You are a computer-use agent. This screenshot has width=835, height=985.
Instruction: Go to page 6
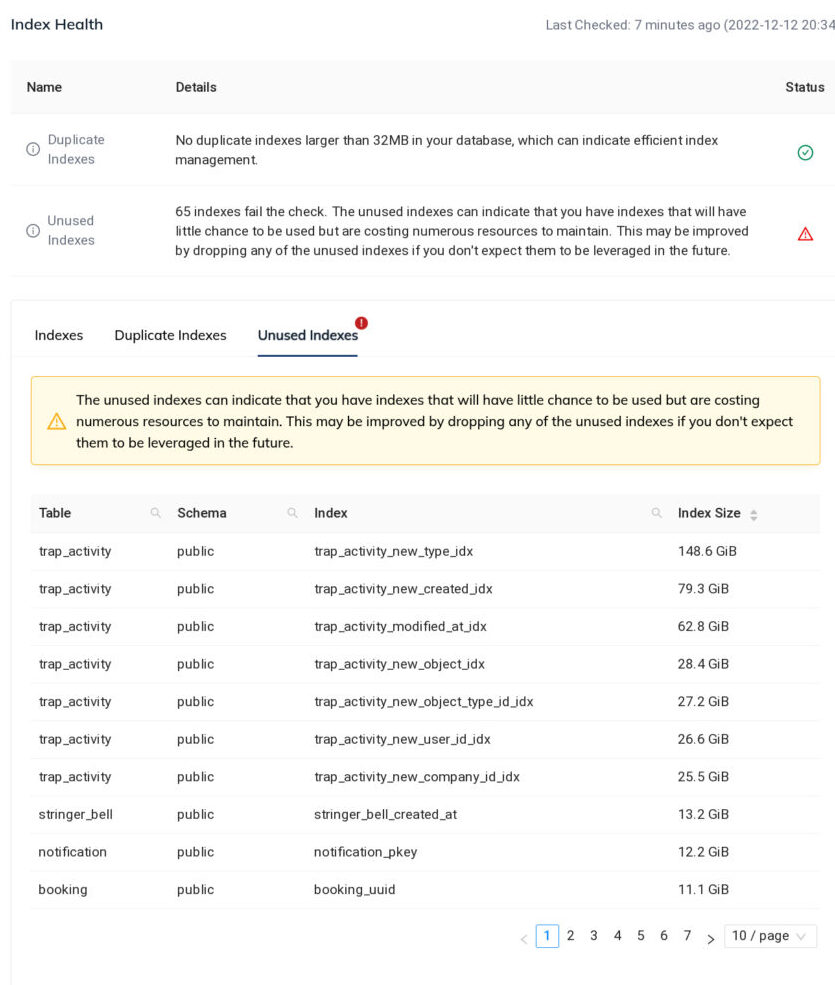coord(663,935)
